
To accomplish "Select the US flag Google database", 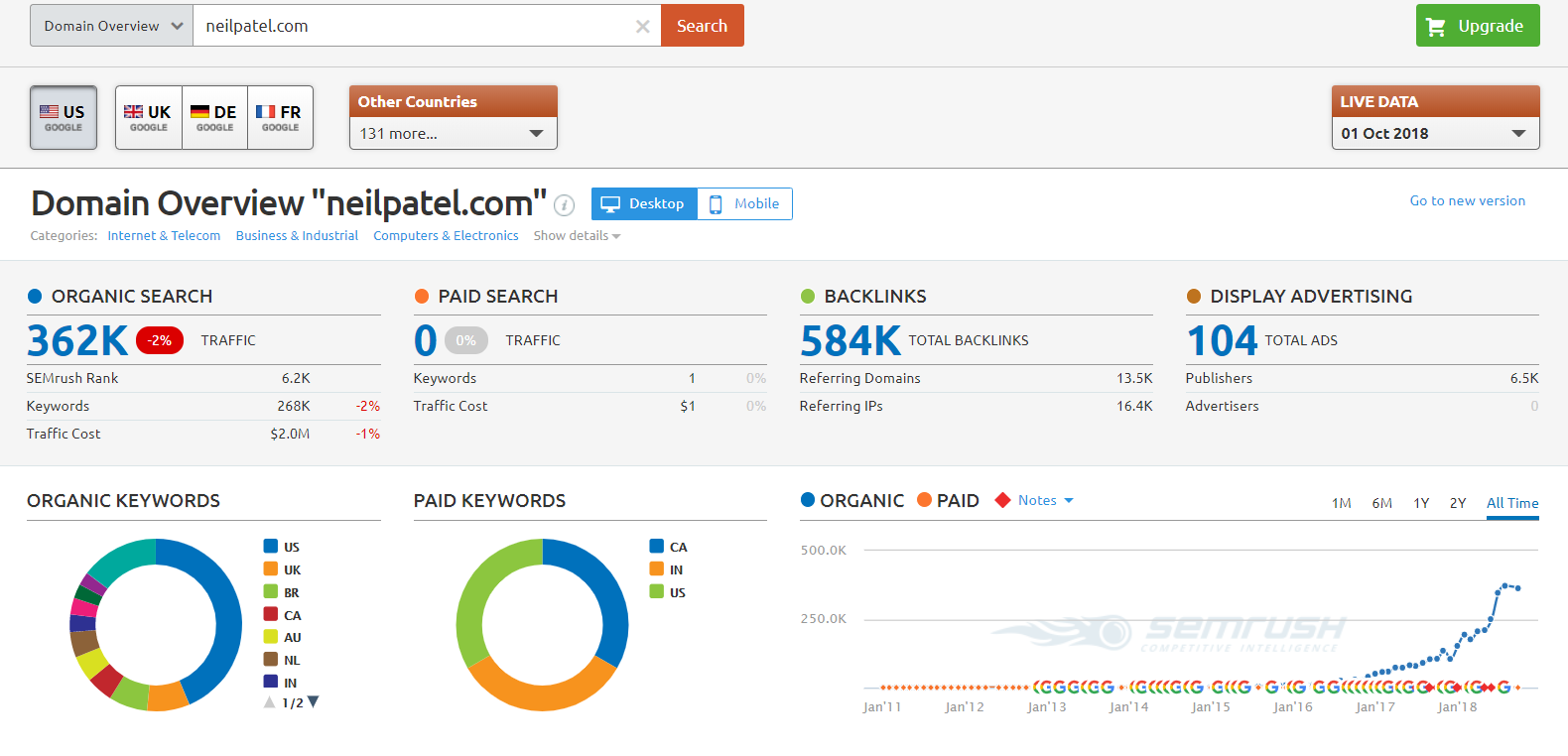I will coord(64,117).
